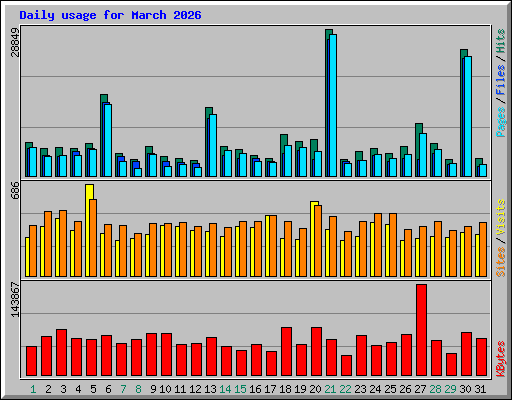The image size is (512, 400).
Task: Click the 28849 axis value
Action: (15, 42)
